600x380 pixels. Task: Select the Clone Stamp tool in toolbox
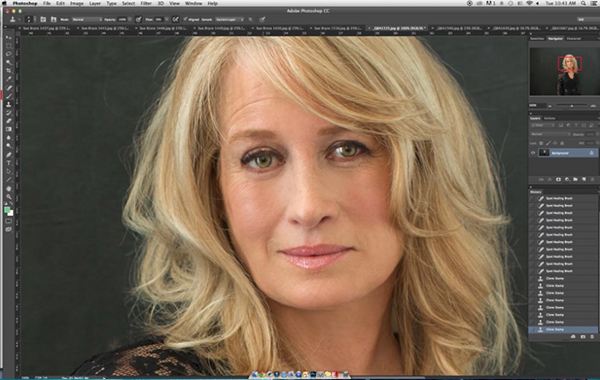[8, 104]
